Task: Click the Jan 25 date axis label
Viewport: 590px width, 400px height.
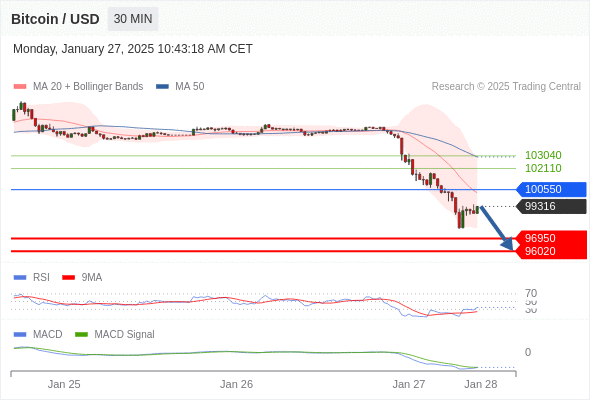Action: [64, 384]
